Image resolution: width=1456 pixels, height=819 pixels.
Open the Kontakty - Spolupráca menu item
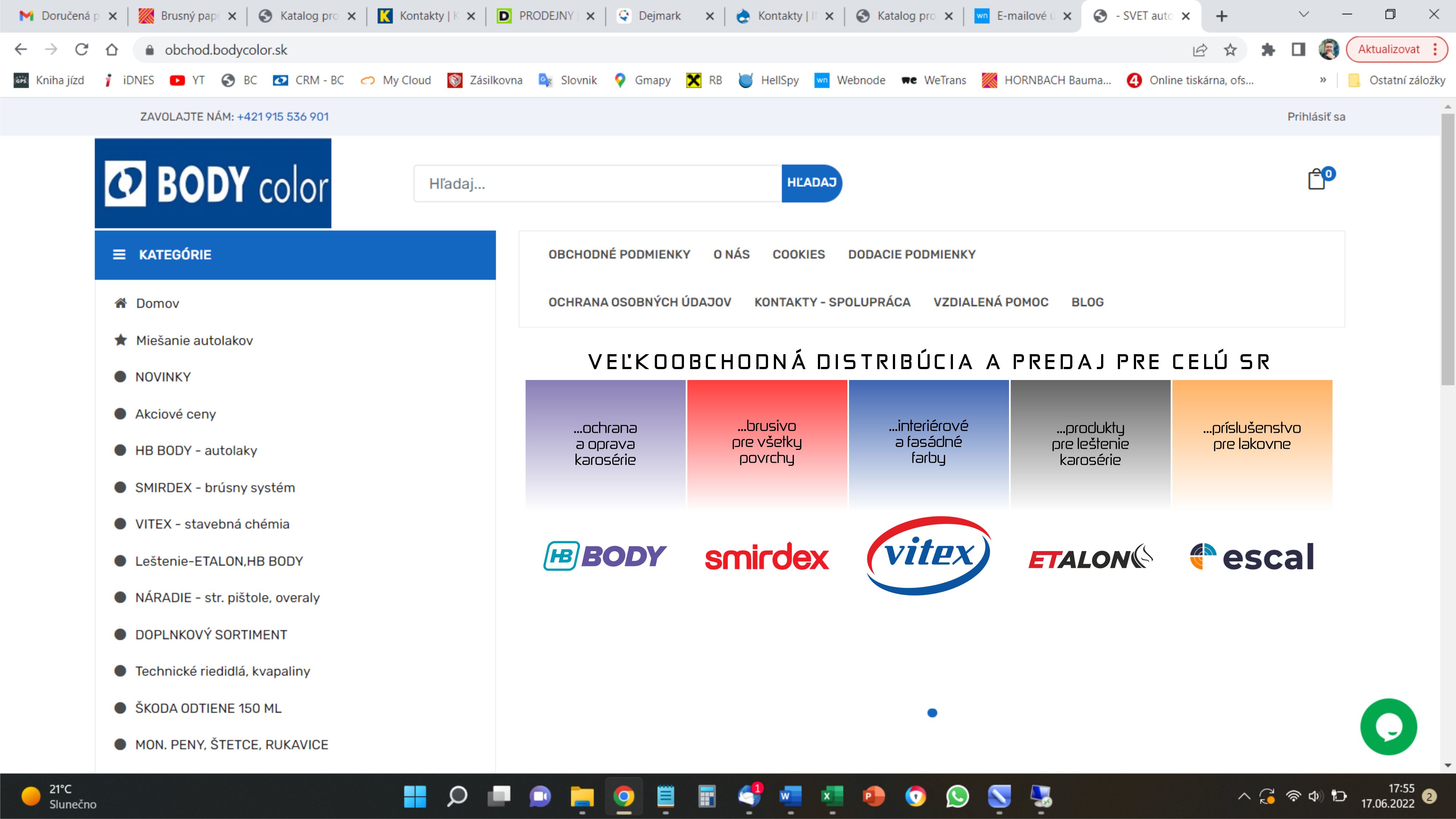click(x=832, y=302)
